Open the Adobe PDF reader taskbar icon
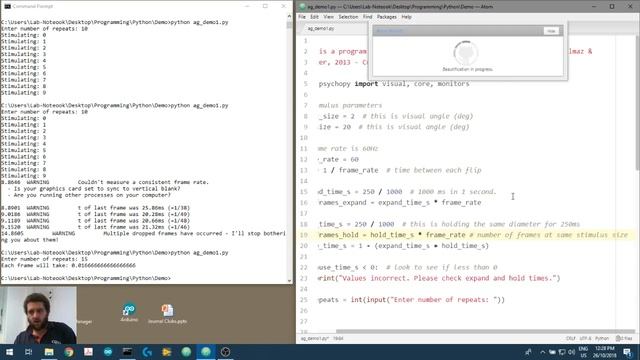The height and width of the screenshot is (360, 640). [88, 352]
